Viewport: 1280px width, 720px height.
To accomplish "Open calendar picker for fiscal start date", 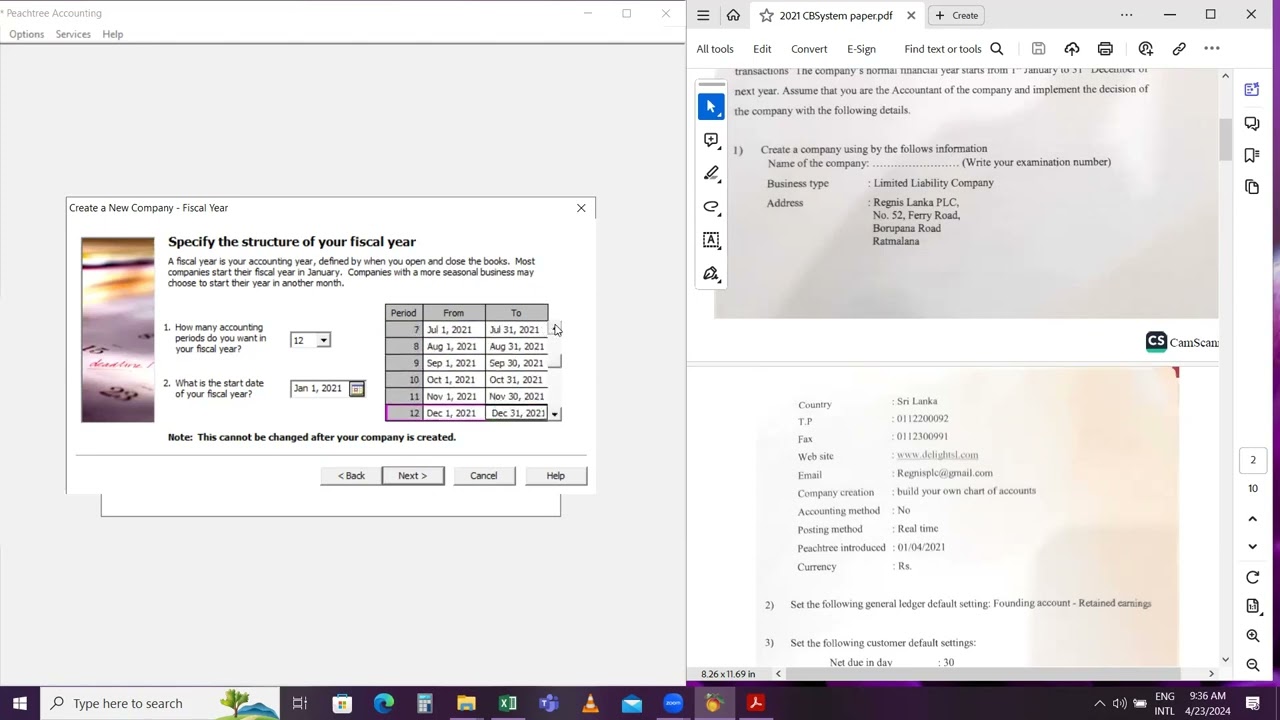I will 356,388.
